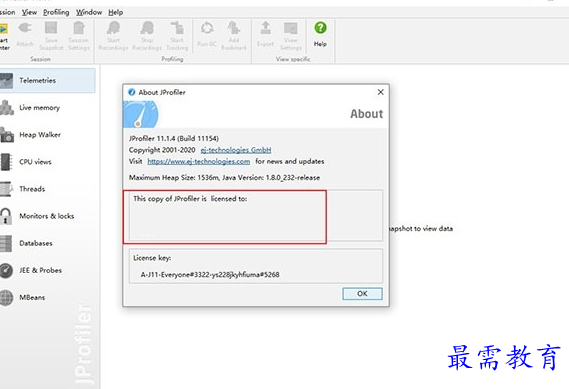Screen dimensions: 569x389
Task: Click the About JProfiler title bar icon
Action: point(132,92)
